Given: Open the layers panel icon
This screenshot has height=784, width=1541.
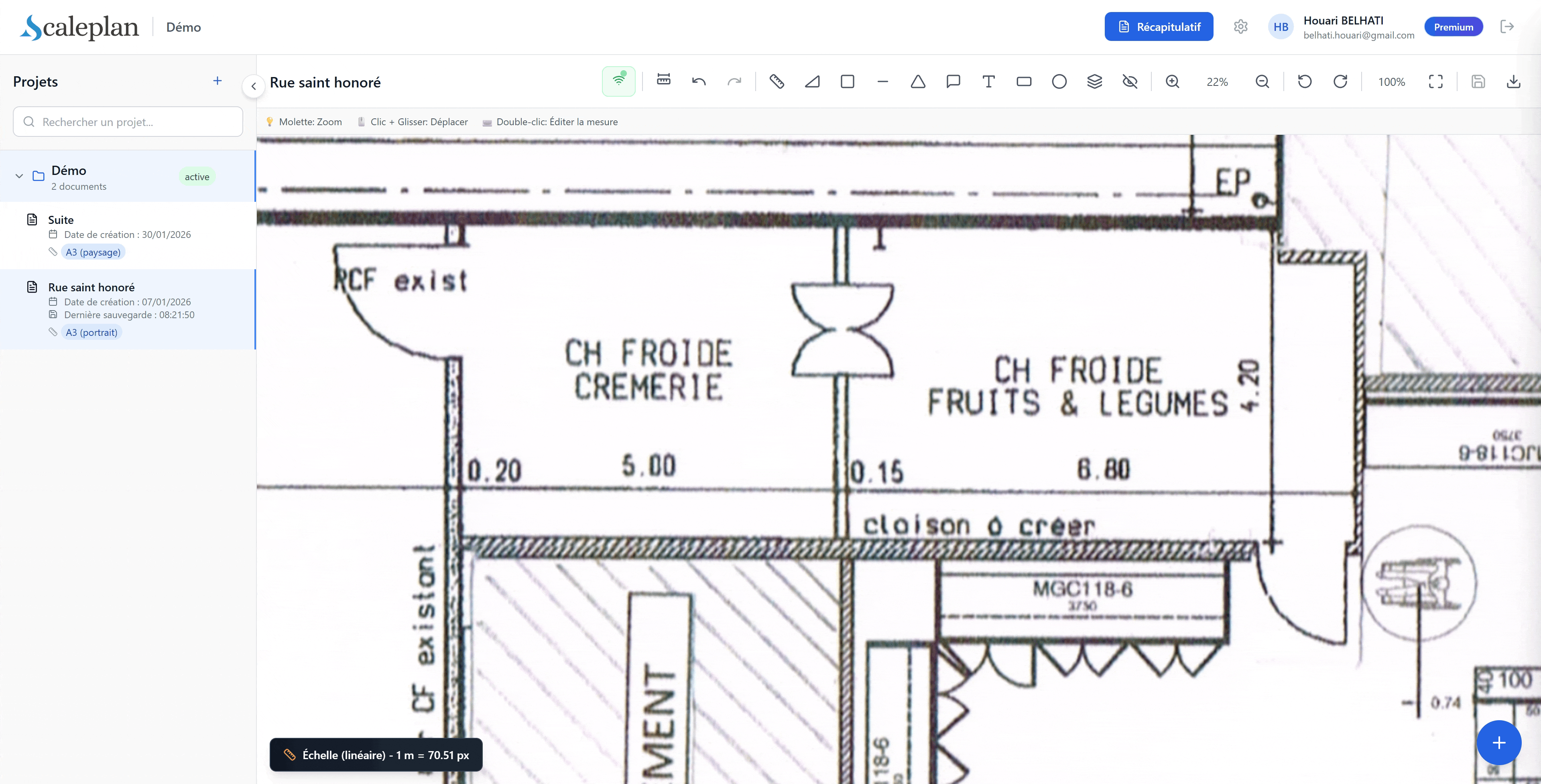Looking at the screenshot, I should [1094, 81].
